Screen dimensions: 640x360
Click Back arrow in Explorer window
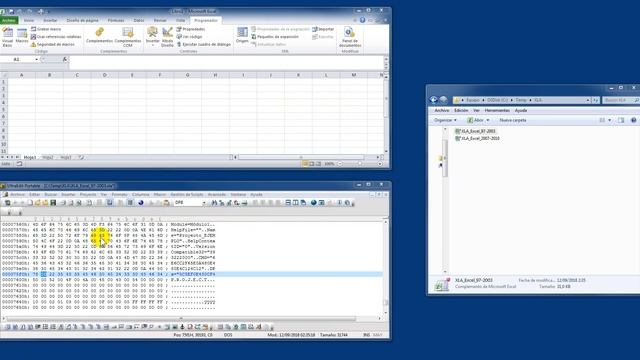433,100
